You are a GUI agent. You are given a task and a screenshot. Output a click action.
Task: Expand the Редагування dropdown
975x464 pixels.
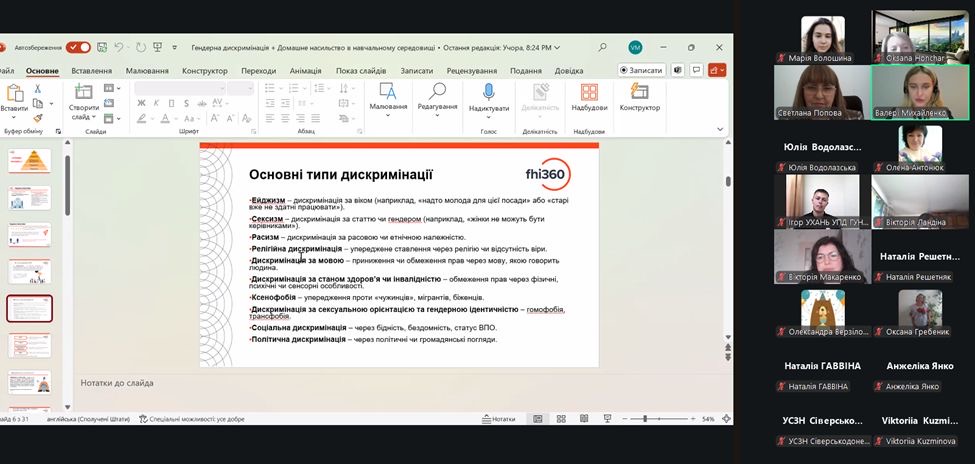(x=437, y=114)
